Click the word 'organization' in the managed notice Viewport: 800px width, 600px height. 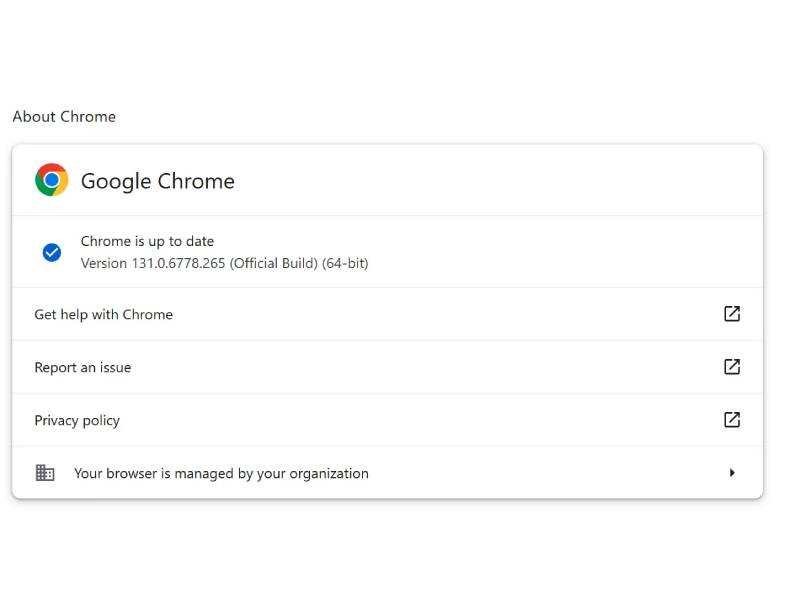point(329,473)
